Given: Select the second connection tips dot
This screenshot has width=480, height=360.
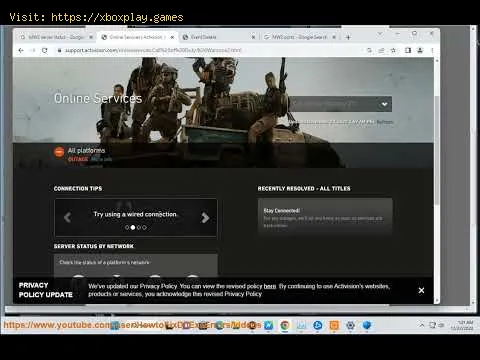Looking at the screenshot, I should point(133,228).
